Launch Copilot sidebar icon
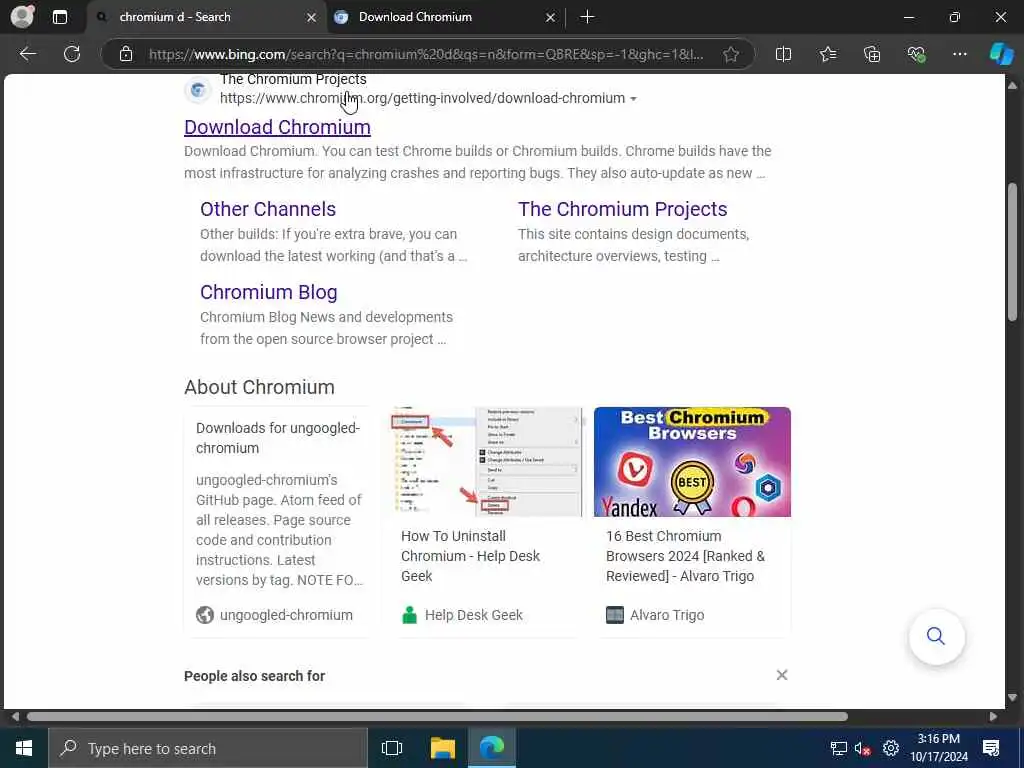The height and width of the screenshot is (768, 1024). (1001, 54)
